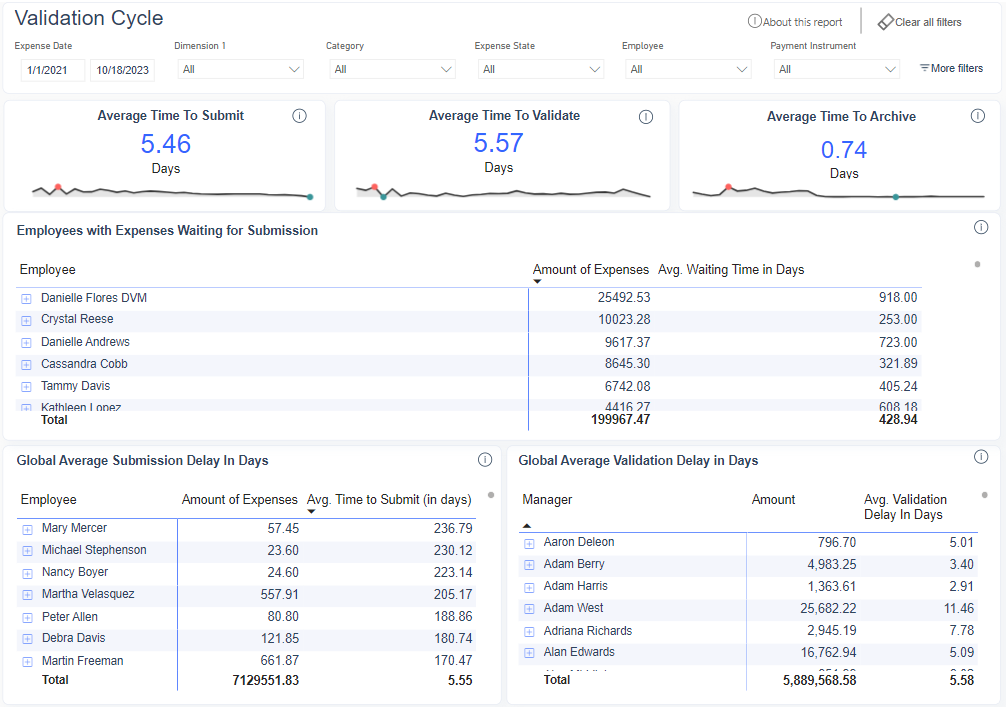Screen dimensions: 1006x707
Task: Open the Expense State dropdown
Action: [x=540, y=70]
